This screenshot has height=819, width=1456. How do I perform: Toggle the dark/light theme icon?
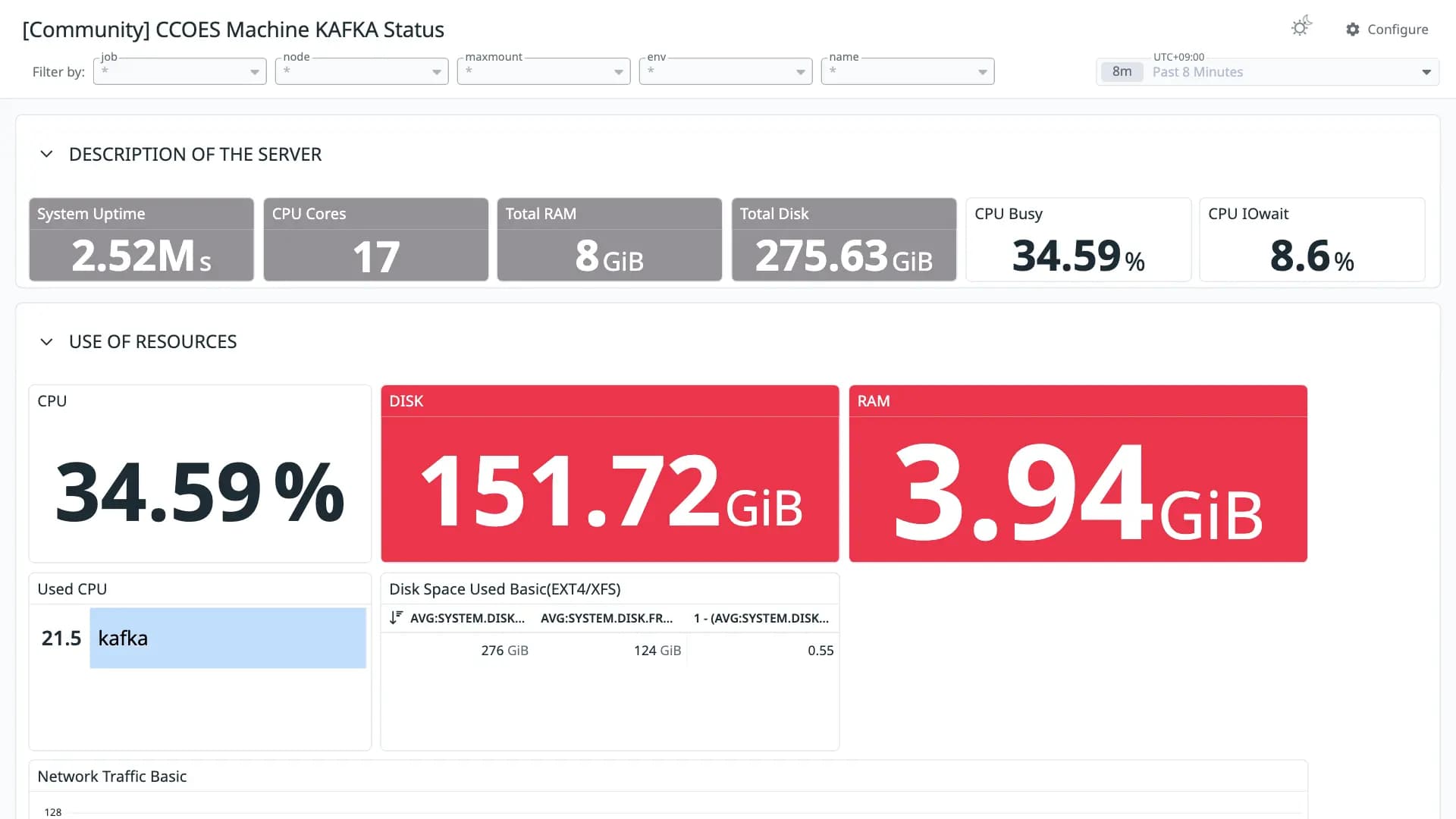(1301, 27)
